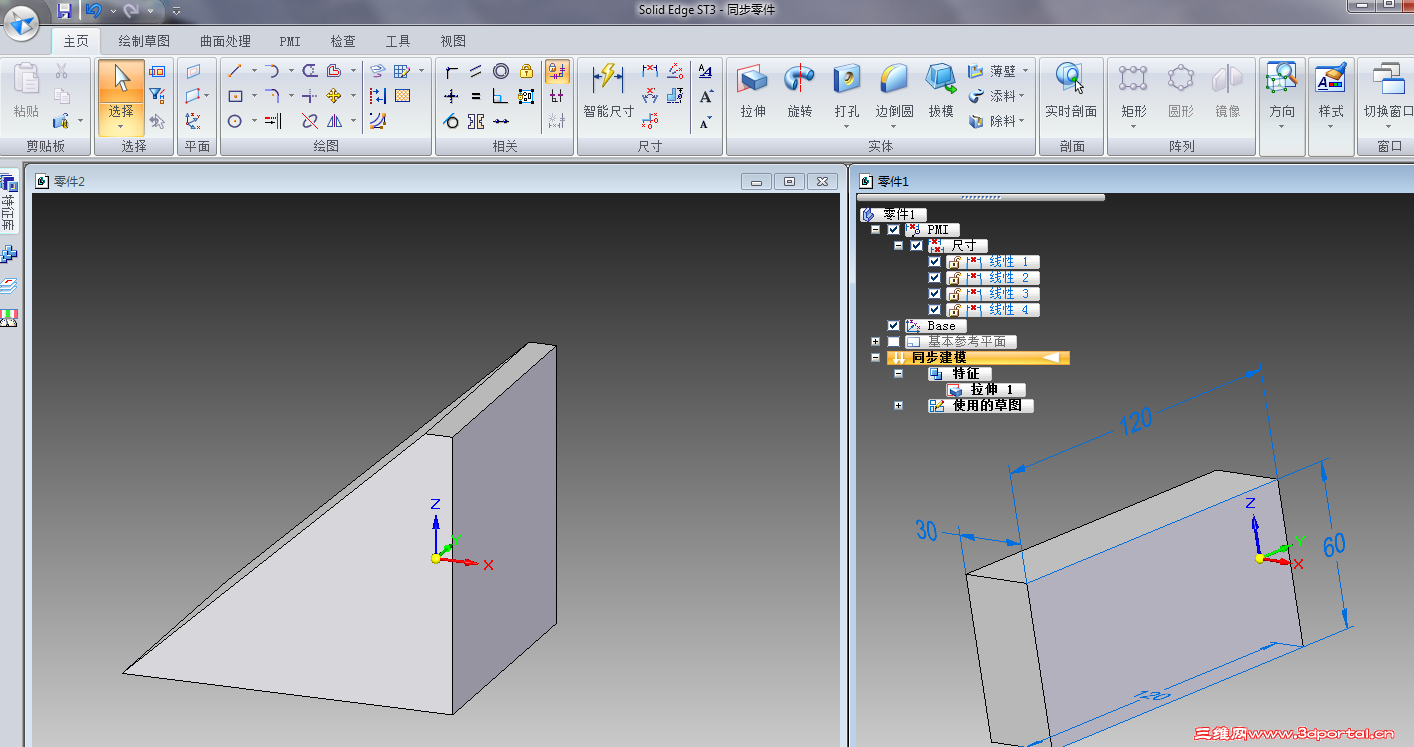The image size is (1414, 747).
Task: Click the Smart Dimension (智能尺寸) tool
Action: click(608, 91)
